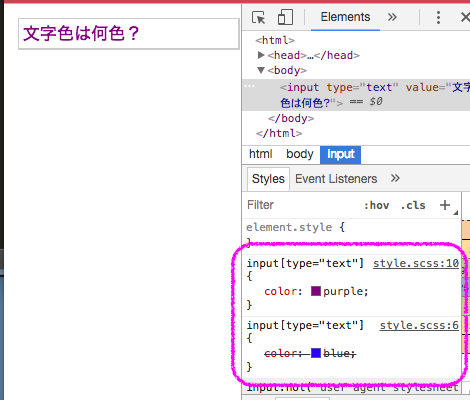Toggle the :hov element state panel
470x400 pixels.
pos(376,205)
